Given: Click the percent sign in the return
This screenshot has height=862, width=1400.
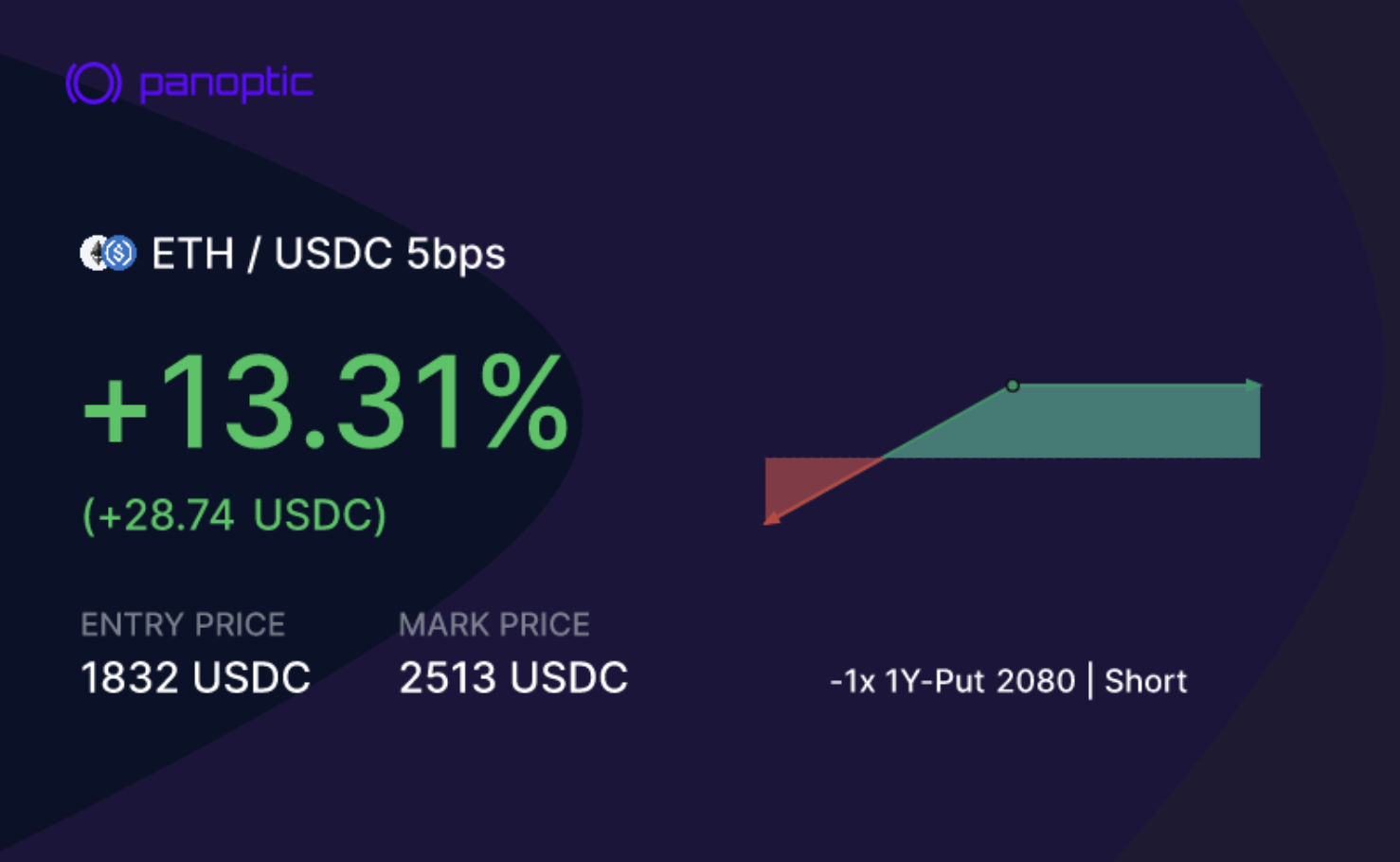Looking at the screenshot, I should point(524,402).
